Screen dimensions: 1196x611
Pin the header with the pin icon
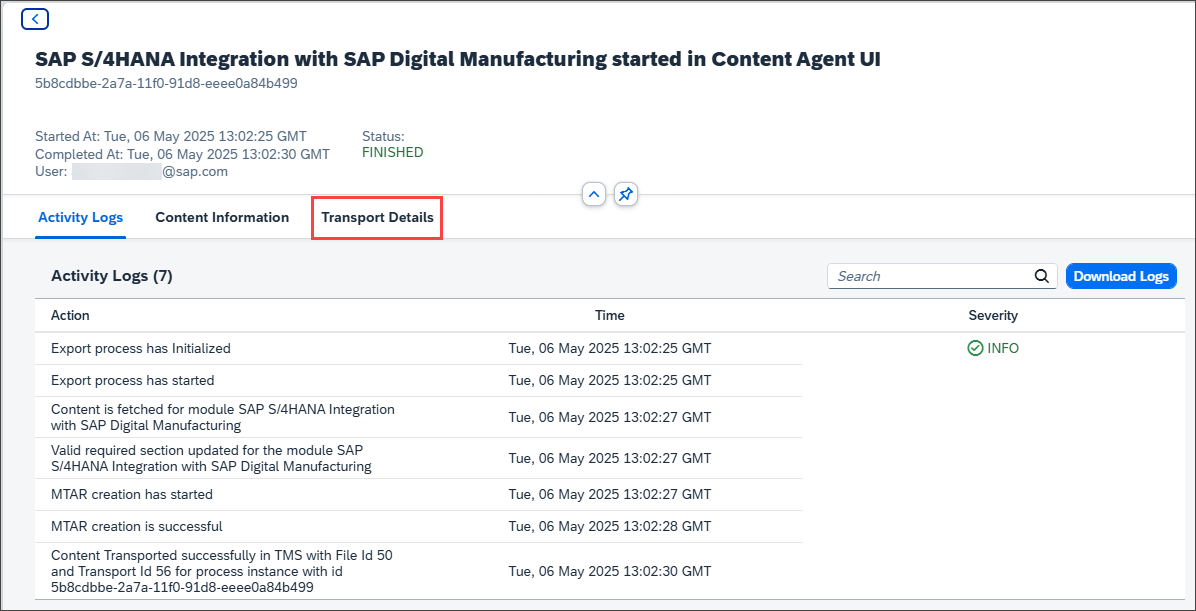coord(625,195)
